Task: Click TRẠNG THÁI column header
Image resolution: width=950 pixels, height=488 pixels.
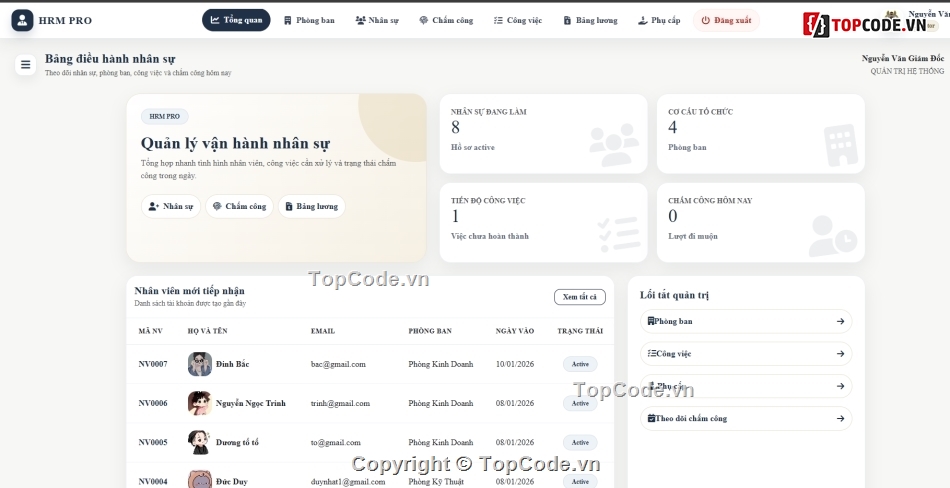Action: pyautogui.click(x=580, y=331)
